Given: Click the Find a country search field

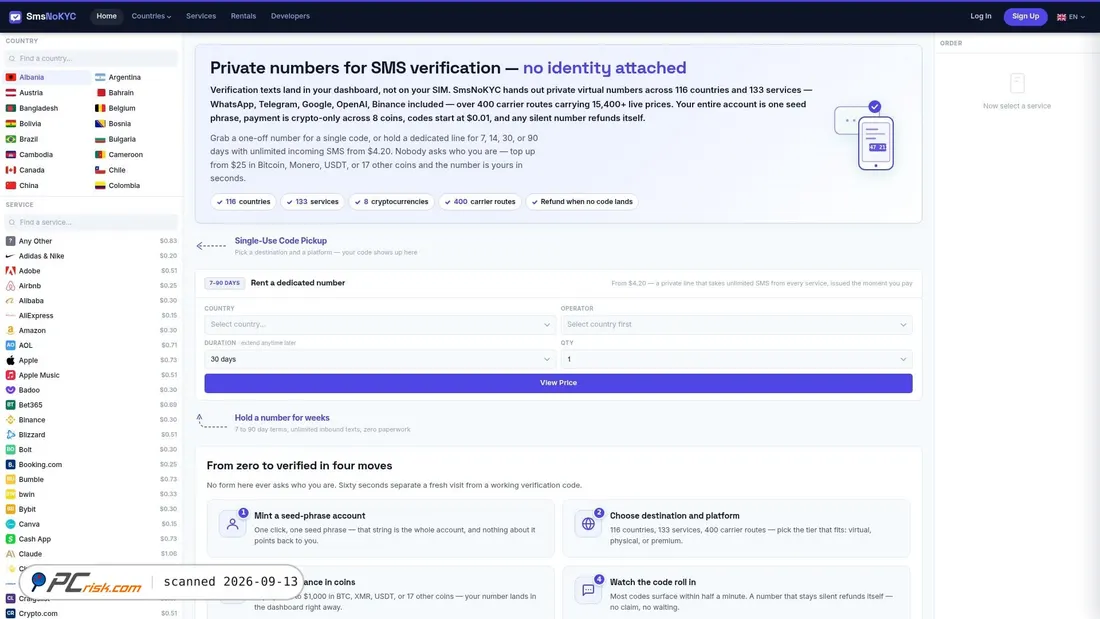Looking at the screenshot, I should (x=91, y=58).
